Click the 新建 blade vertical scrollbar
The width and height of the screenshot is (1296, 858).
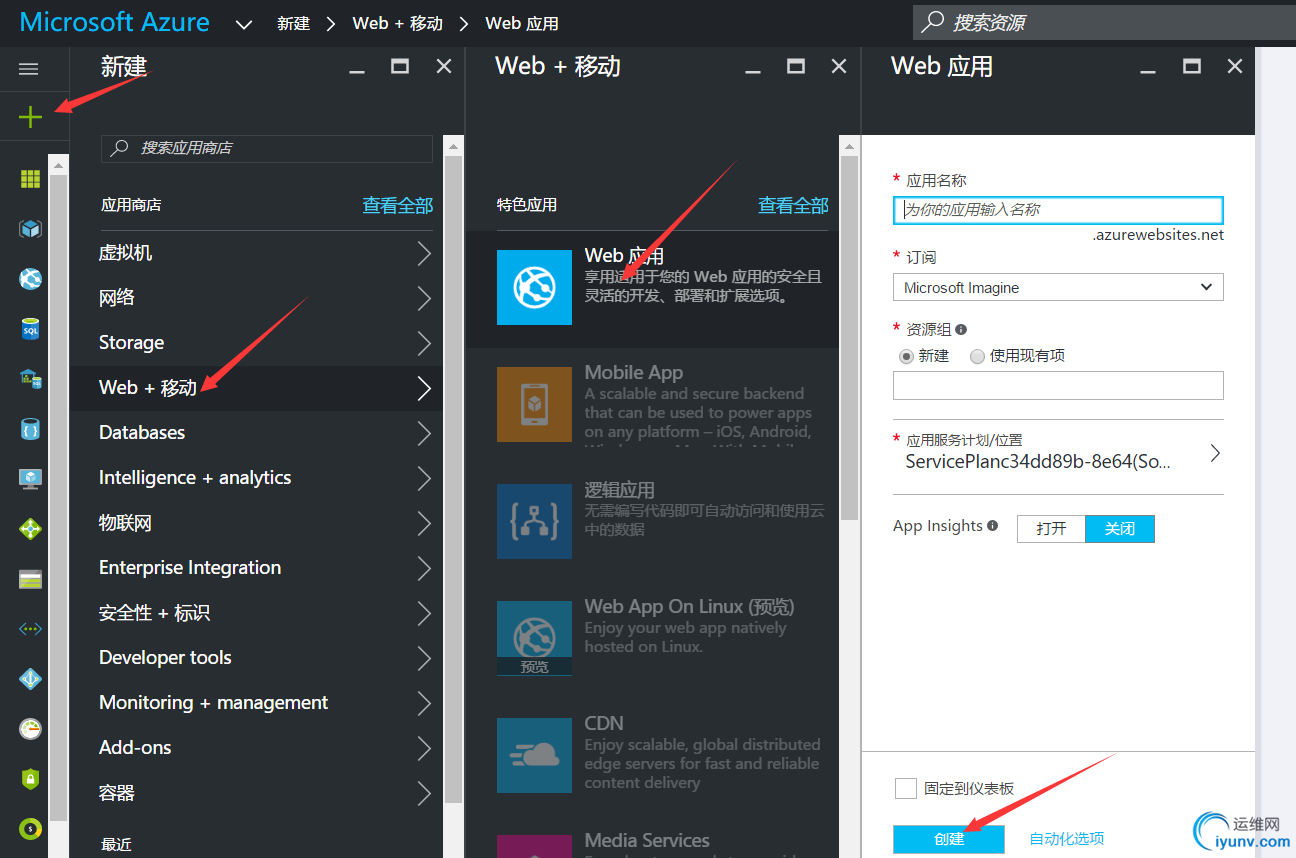pyautogui.click(x=453, y=480)
